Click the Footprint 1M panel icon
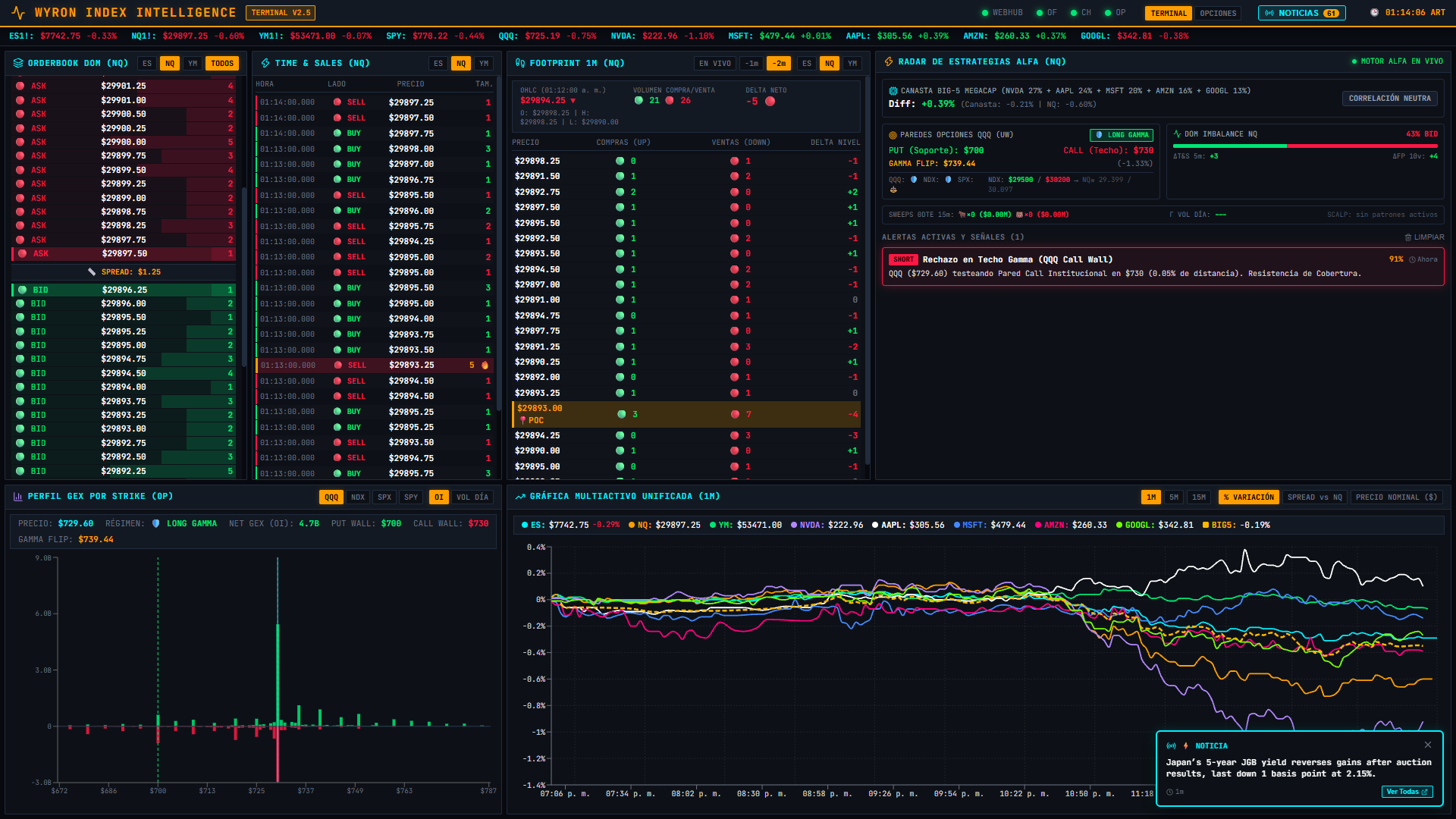Image resolution: width=1456 pixels, height=819 pixels. tap(520, 64)
